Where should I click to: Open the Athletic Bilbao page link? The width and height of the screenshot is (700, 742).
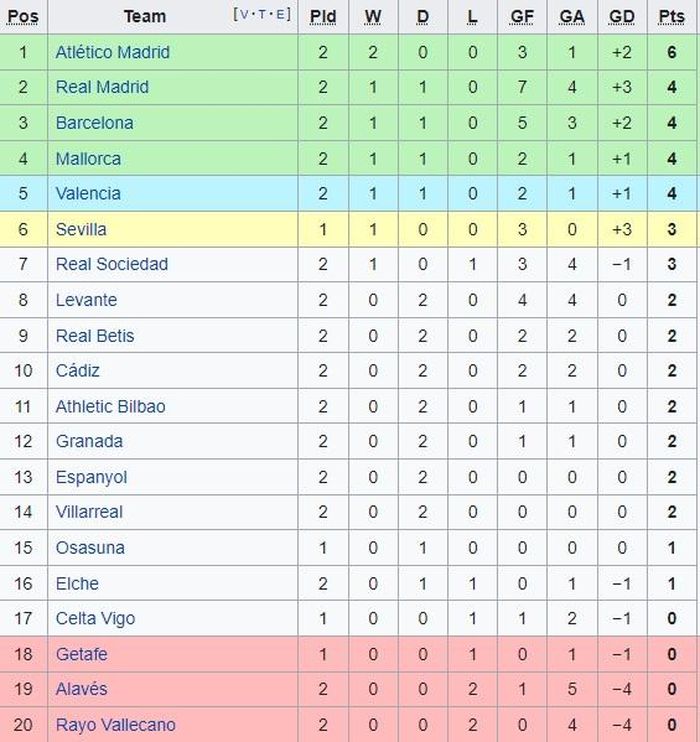point(111,406)
